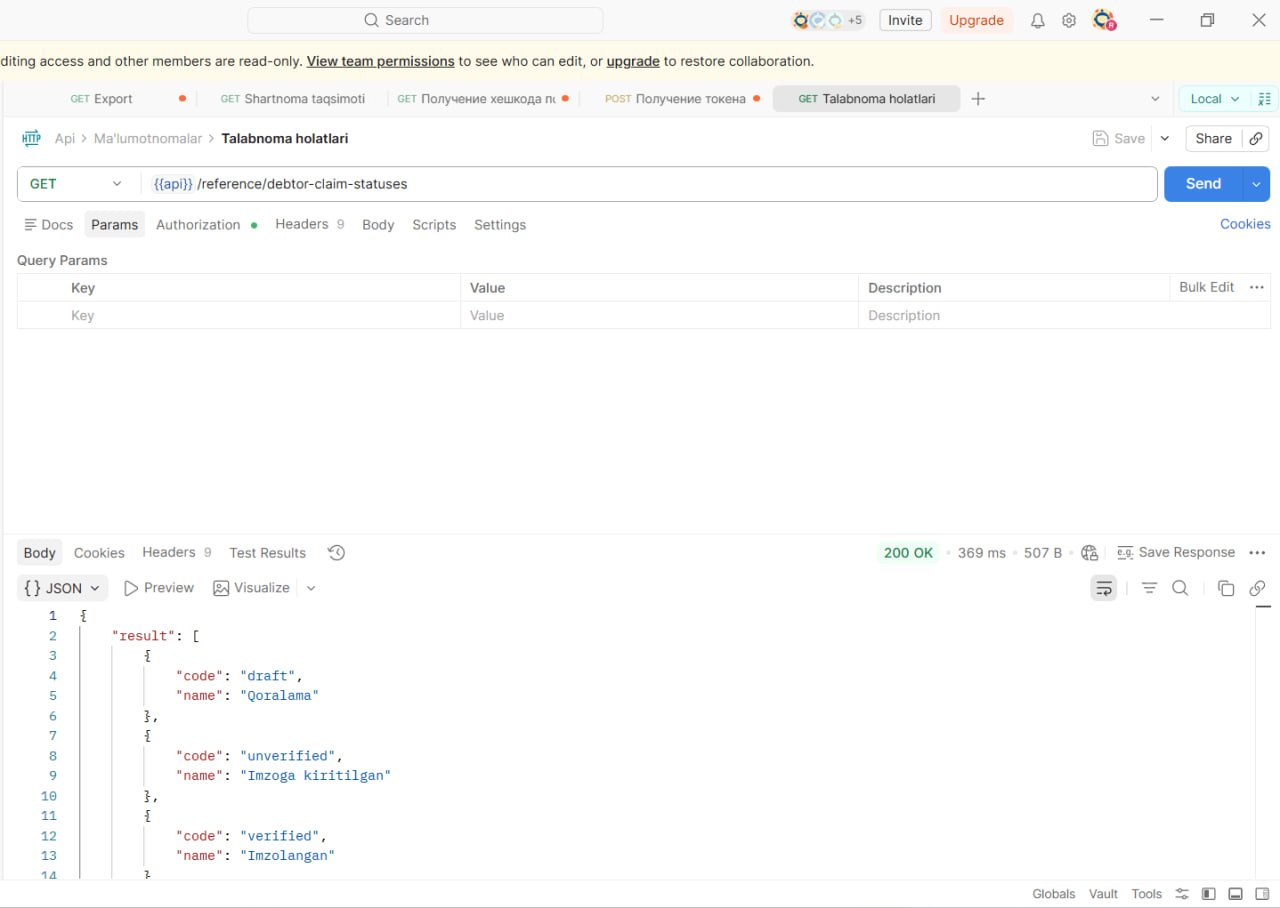Open Bulk Edit for query params

(1206, 287)
